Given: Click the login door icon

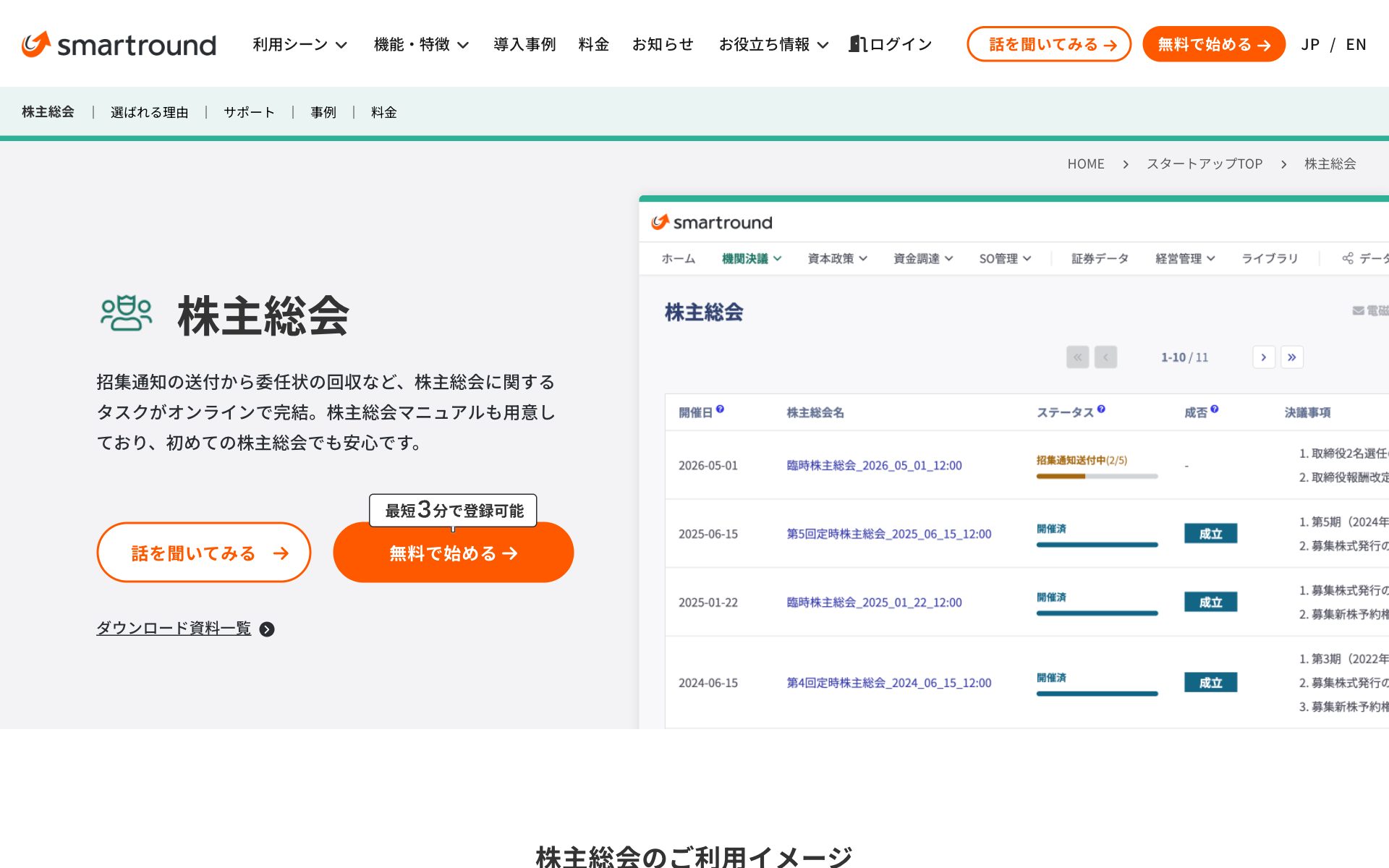Looking at the screenshot, I should (x=857, y=44).
